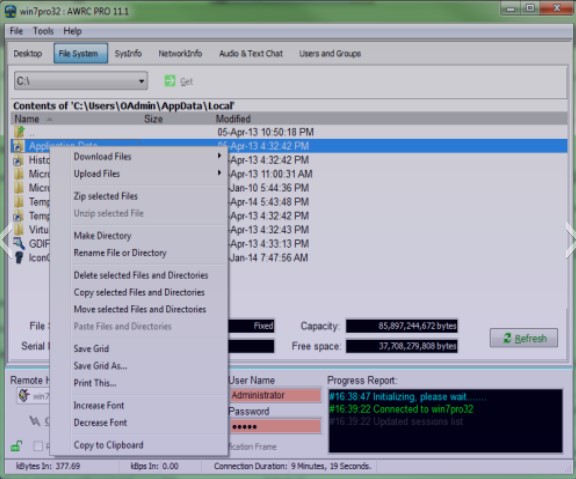Choose Upload Files from context menu
The height and width of the screenshot is (479, 576).
(97, 174)
